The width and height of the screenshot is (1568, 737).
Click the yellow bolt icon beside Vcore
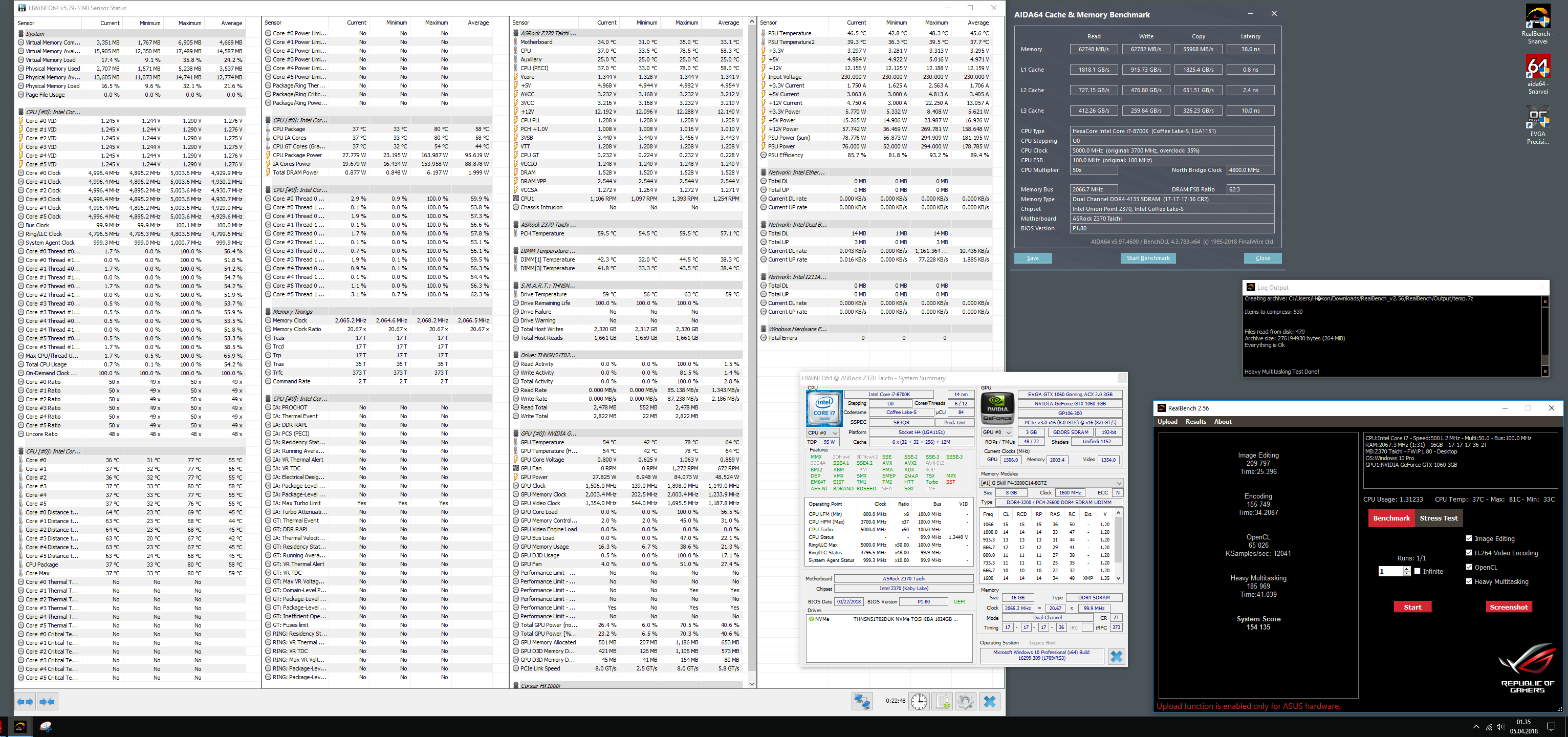pos(515,77)
